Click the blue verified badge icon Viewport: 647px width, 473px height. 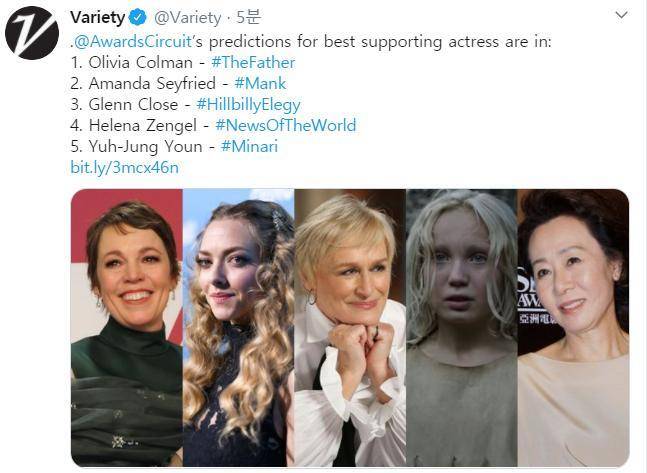coord(138,18)
